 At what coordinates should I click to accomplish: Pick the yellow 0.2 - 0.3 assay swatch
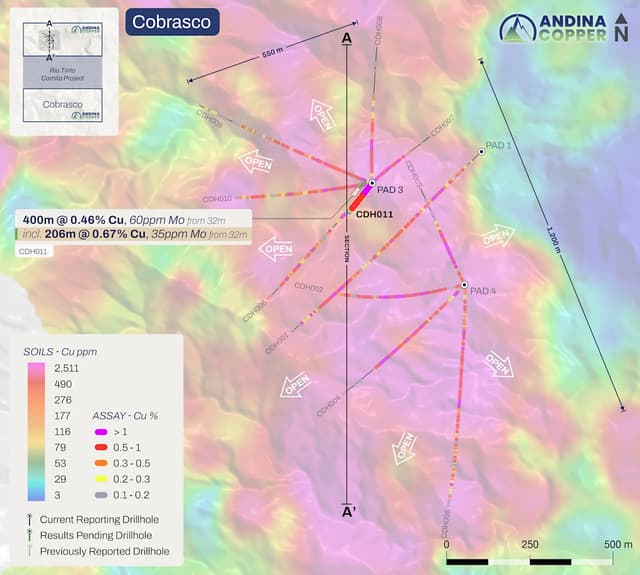(101, 479)
